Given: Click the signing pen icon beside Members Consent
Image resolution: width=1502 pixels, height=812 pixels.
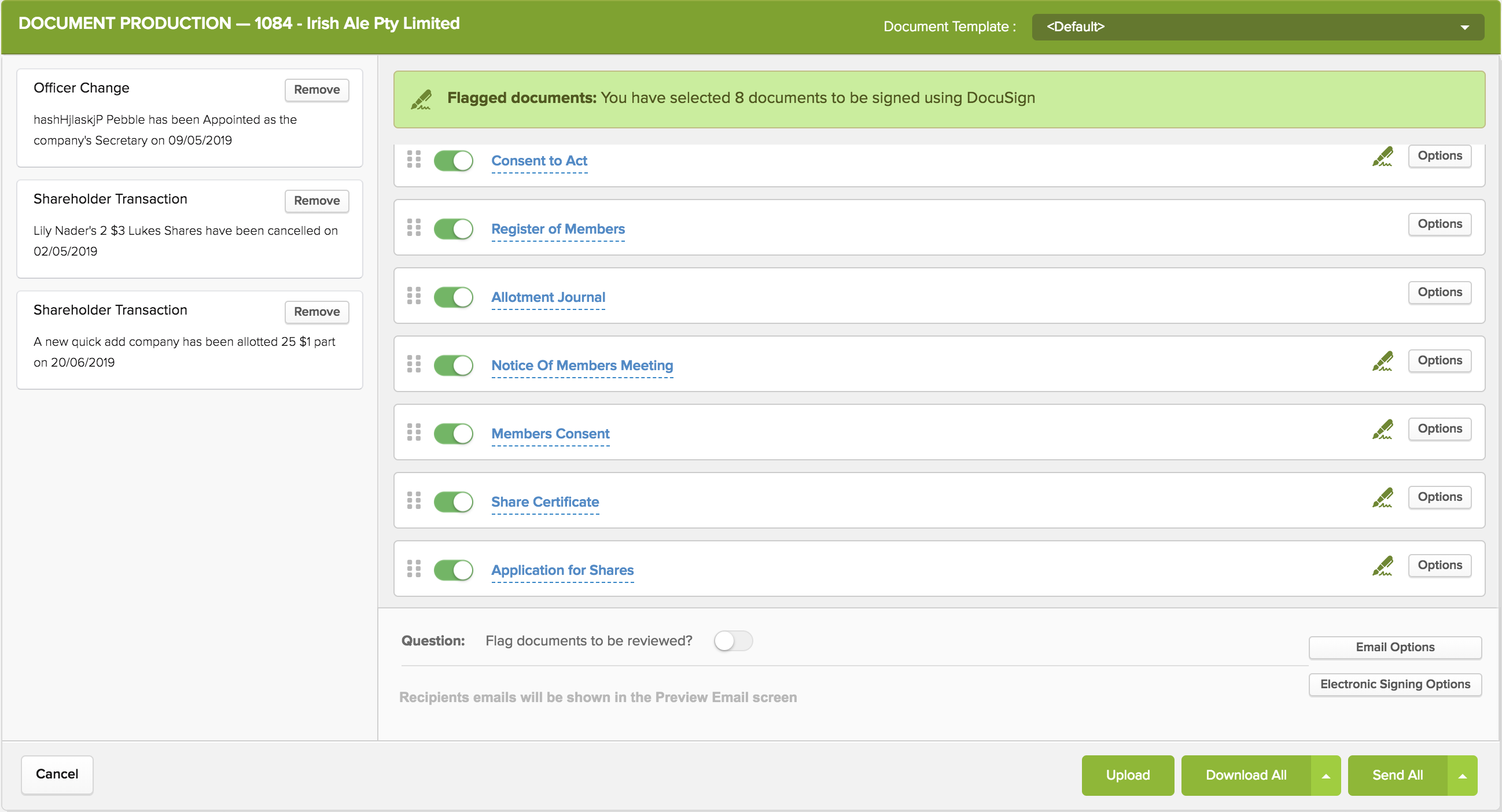Looking at the screenshot, I should coord(1382,429).
